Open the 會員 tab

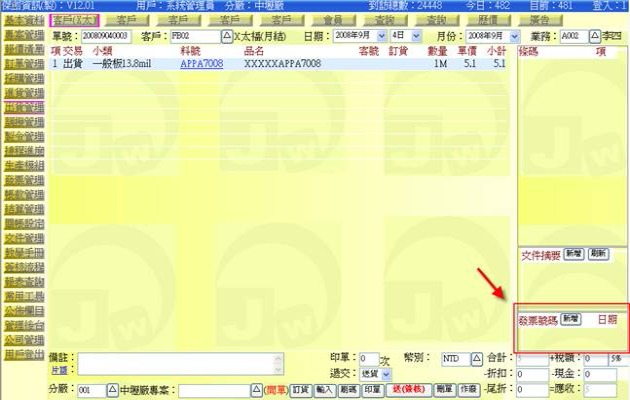click(332, 19)
